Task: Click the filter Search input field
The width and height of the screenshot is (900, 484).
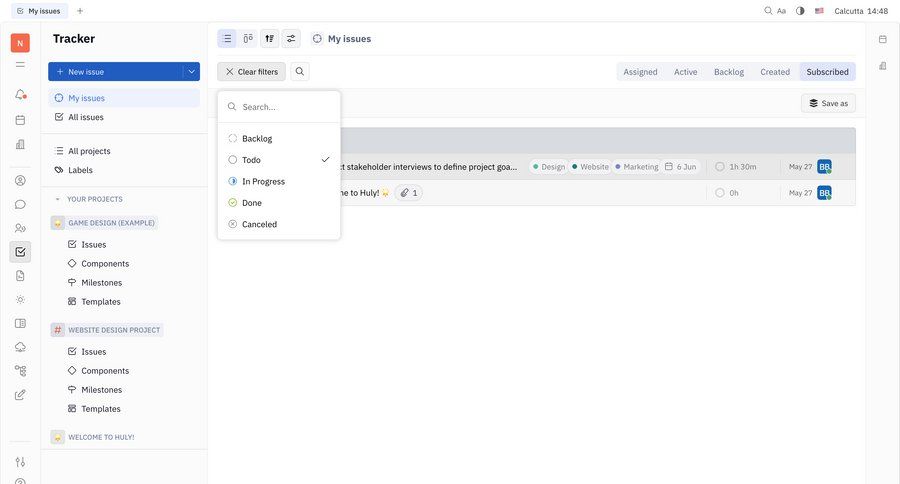Action: click(279, 107)
